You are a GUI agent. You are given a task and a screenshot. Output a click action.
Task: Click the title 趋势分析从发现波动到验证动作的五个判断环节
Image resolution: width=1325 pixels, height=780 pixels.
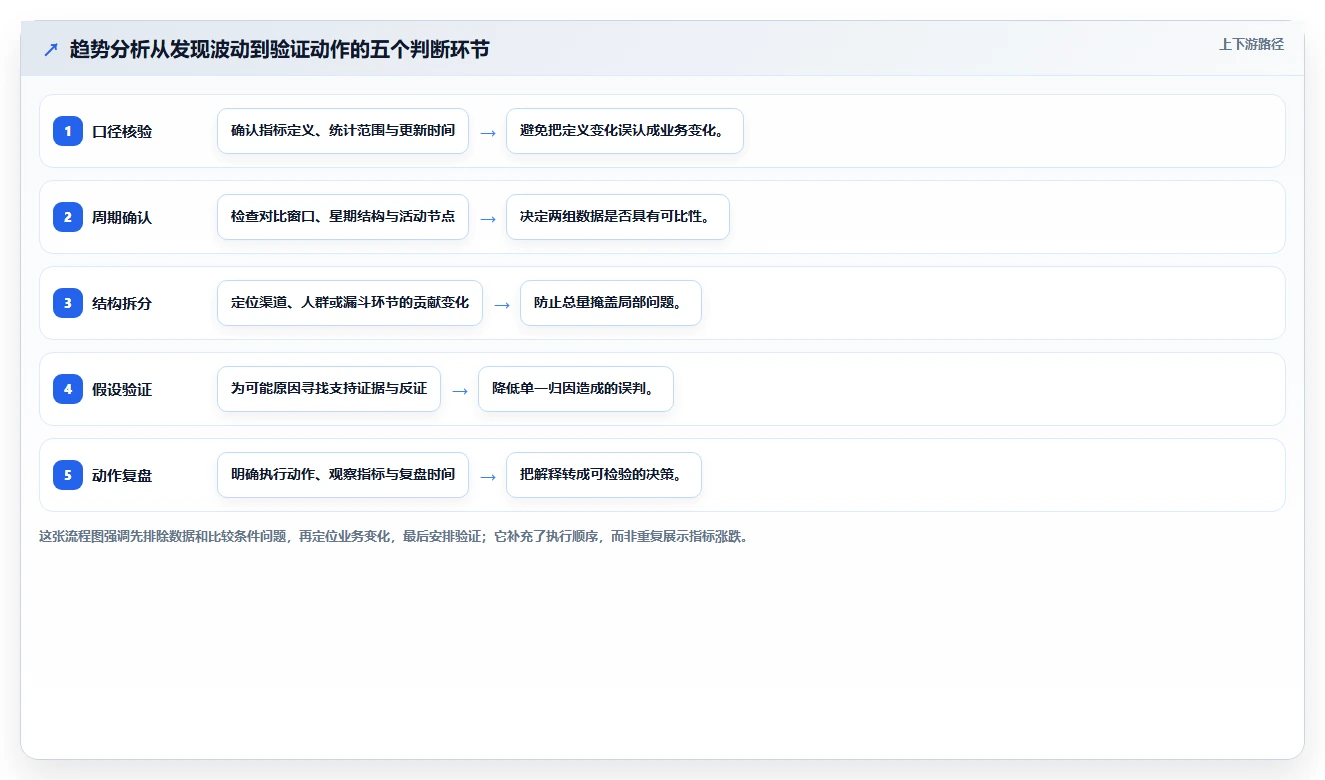(x=280, y=49)
